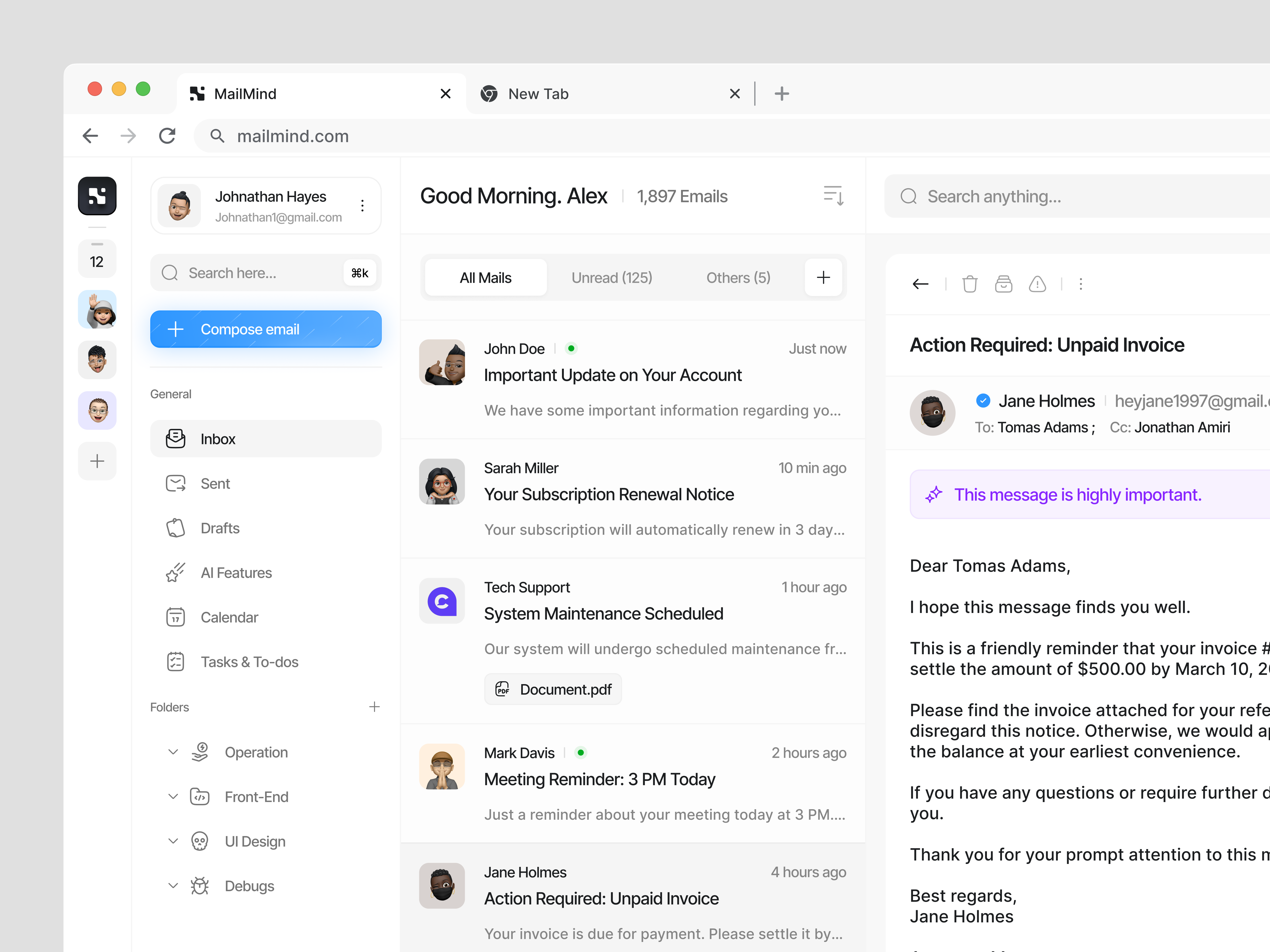The width and height of the screenshot is (1270, 952).
Task: Open Tasks & To-dos
Action: tap(249, 662)
